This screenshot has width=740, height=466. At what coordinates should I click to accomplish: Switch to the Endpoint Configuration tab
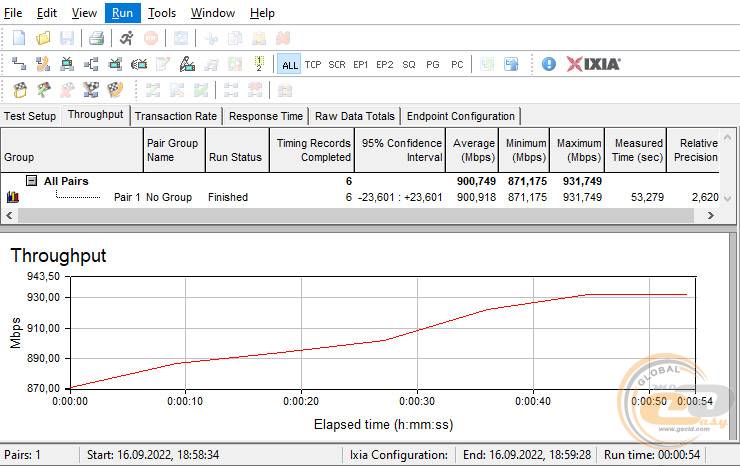click(x=460, y=116)
